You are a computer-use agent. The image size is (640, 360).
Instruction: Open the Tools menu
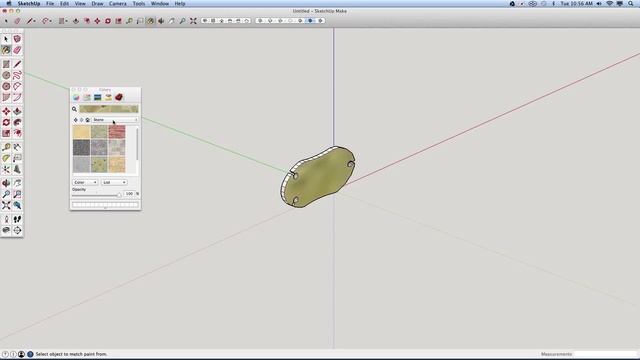point(139,4)
